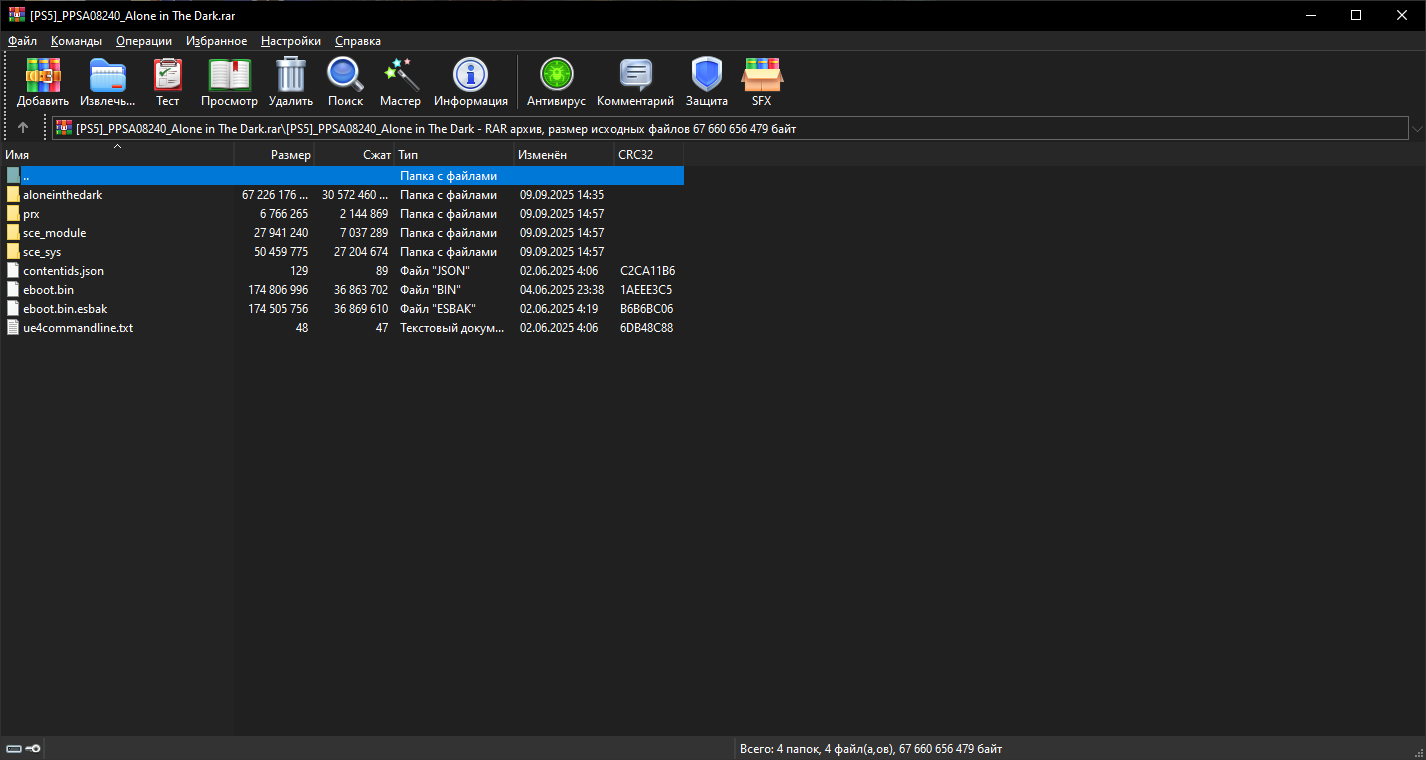The width and height of the screenshot is (1426, 760).
Task: Click size value 27 941 240
Action: tap(281, 233)
